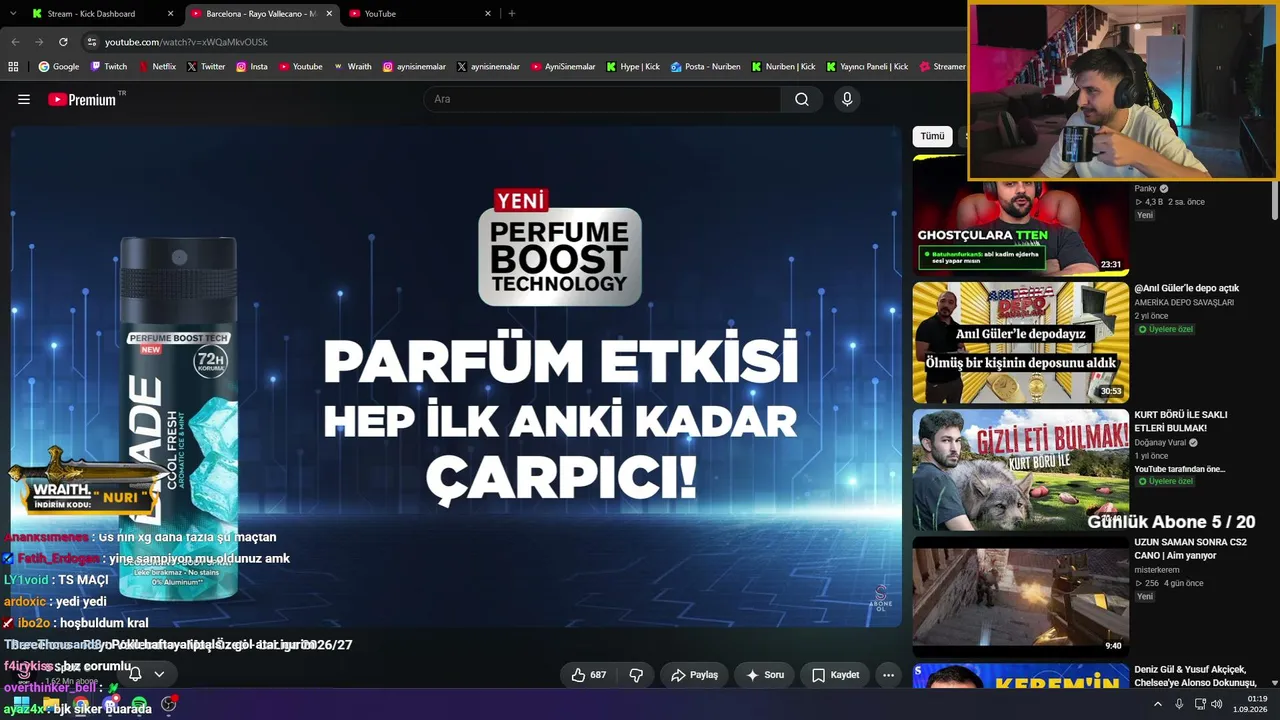Go forward in browser history

point(39,42)
